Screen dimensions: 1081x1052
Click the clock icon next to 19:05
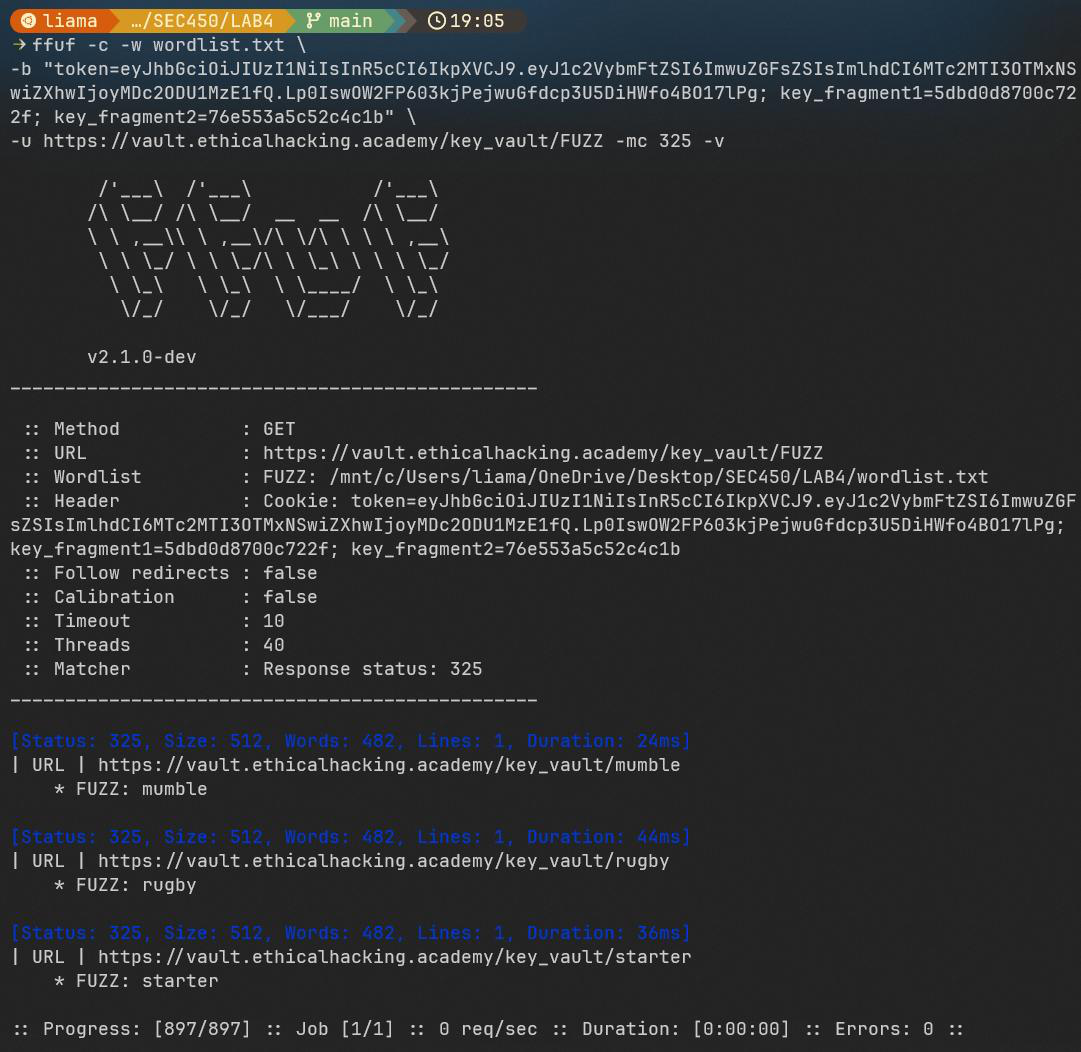tap(436, 20)
